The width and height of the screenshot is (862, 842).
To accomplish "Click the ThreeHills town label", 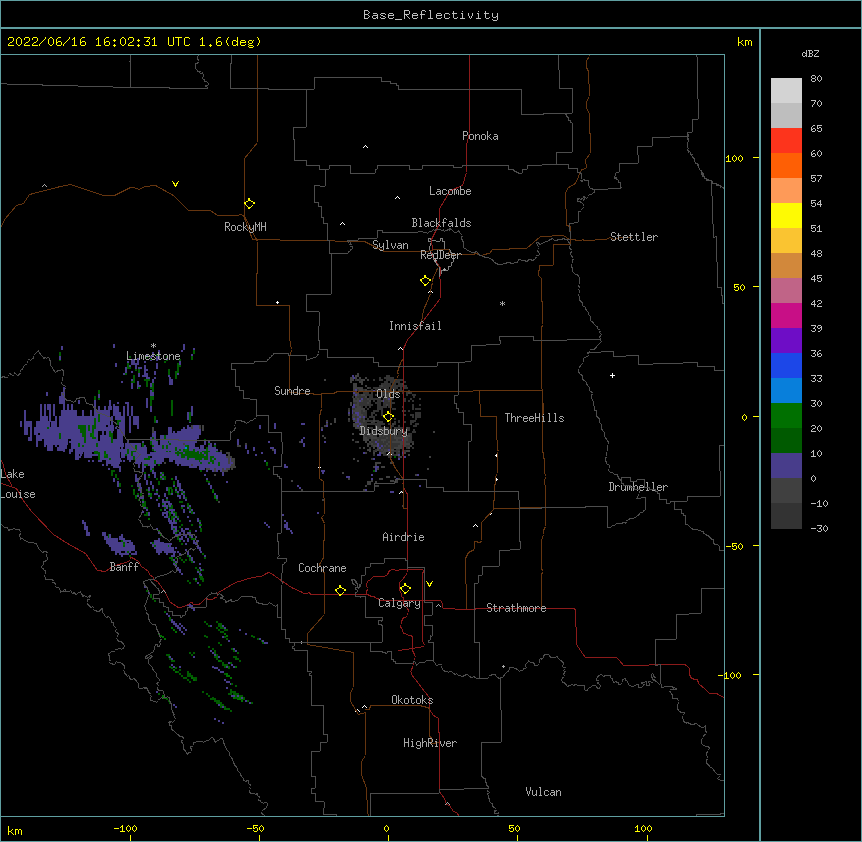I will tap(534, 418).
